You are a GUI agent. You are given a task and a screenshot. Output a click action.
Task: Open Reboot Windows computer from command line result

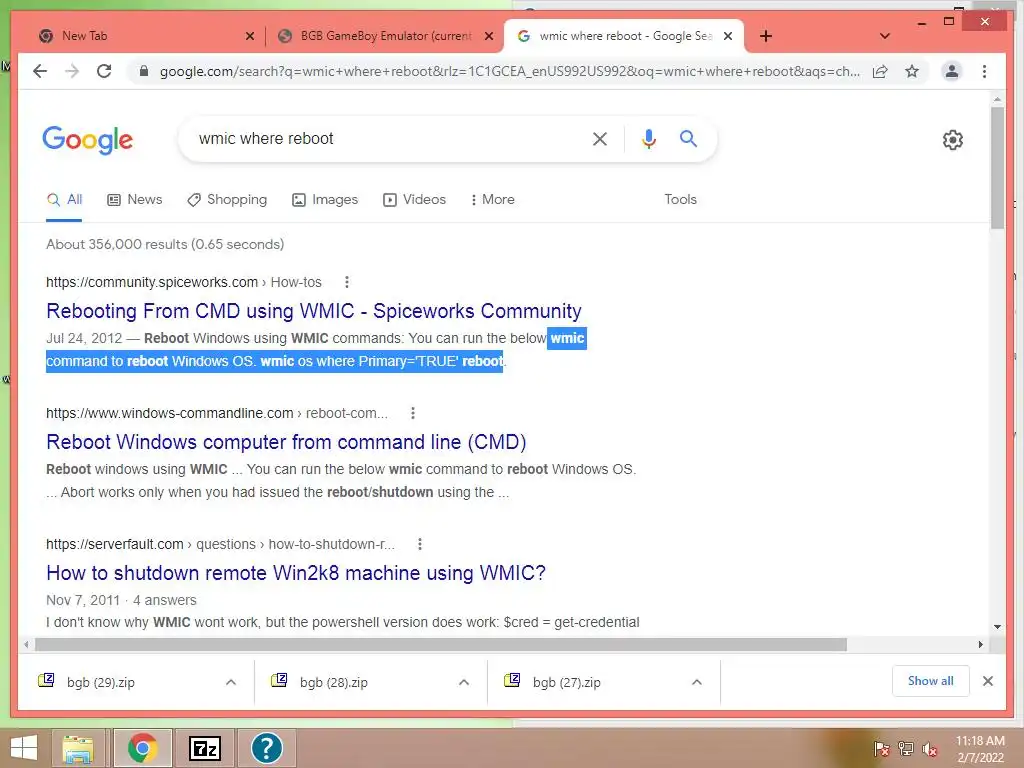point(286,442)
